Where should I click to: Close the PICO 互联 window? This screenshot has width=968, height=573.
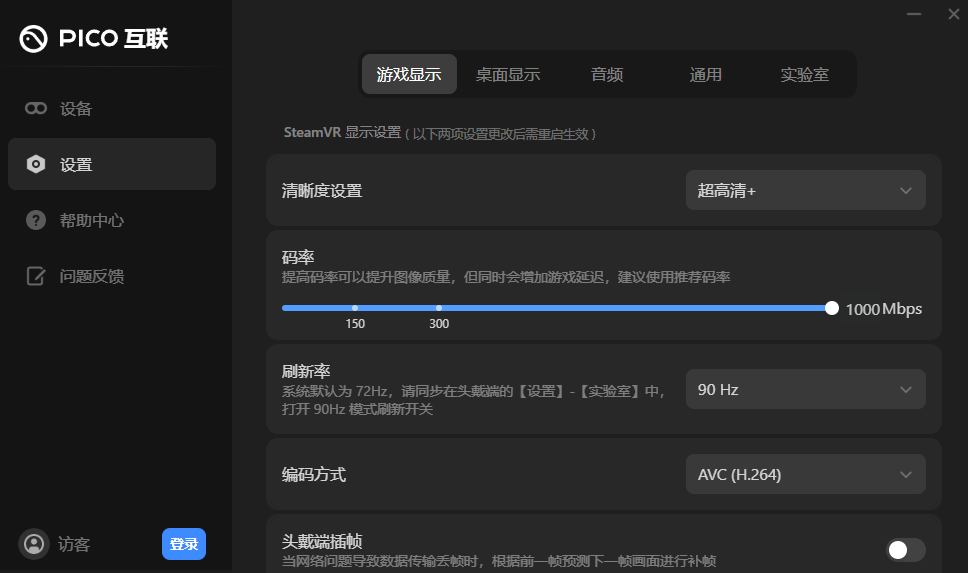[952, 14]
